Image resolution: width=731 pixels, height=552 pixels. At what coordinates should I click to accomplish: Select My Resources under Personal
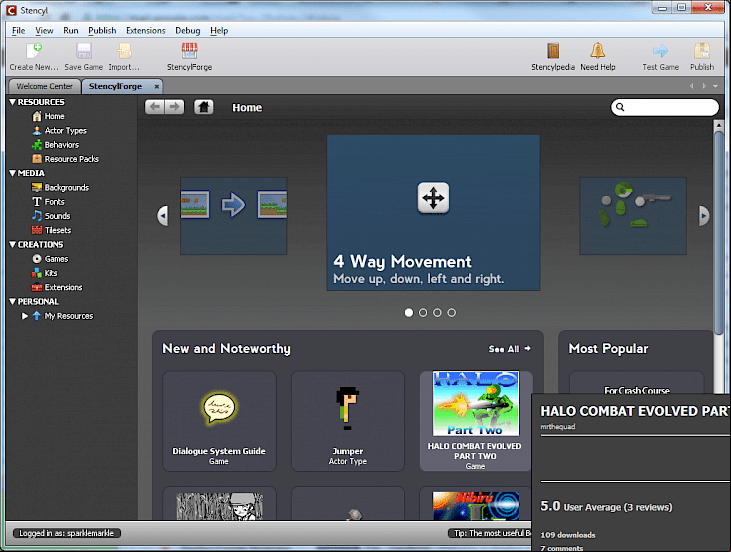point(63,316)
